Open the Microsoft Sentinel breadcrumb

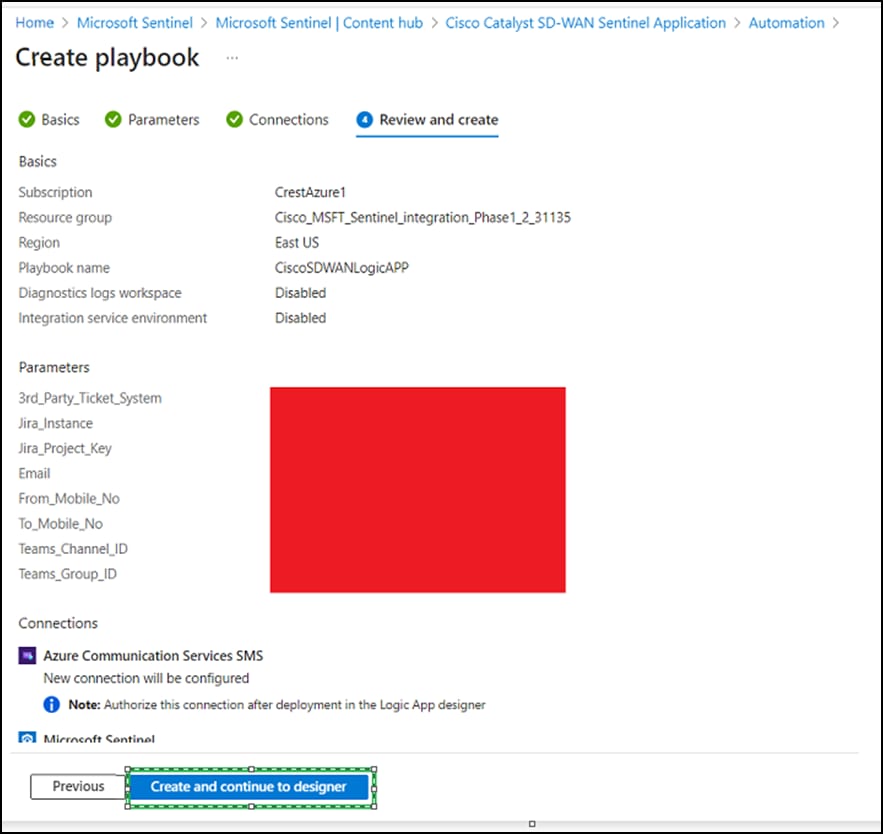[x=135, y=23]
